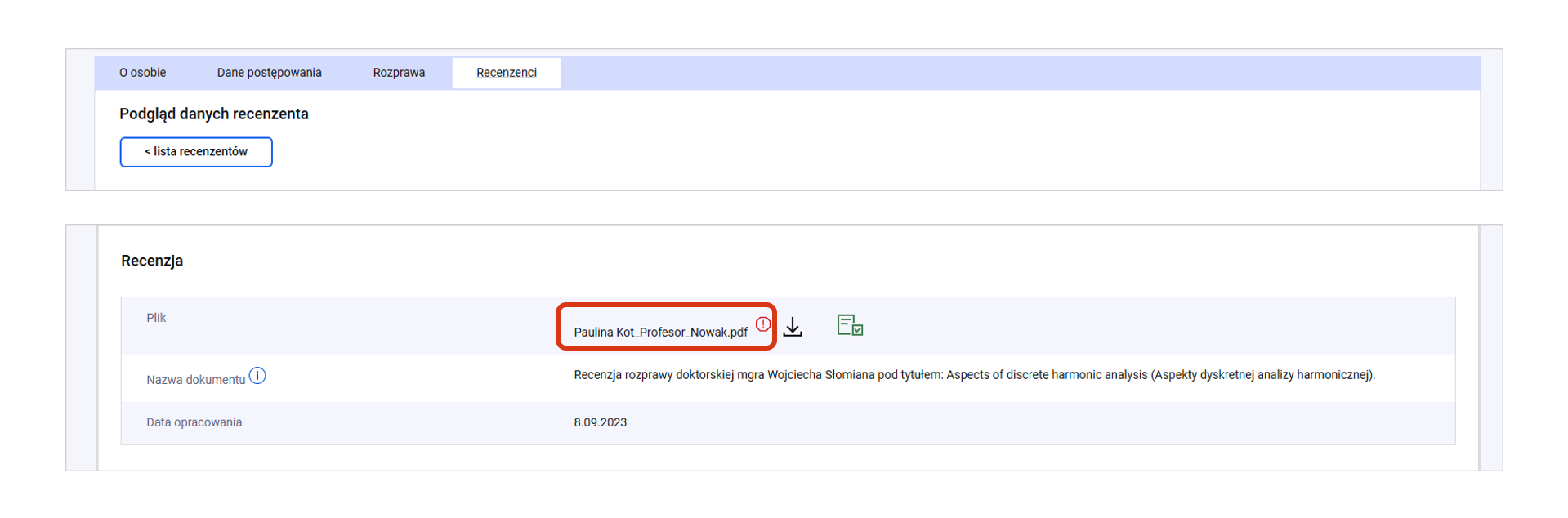Switch to the O osobie tab
1568x518 pixels.
143,73
